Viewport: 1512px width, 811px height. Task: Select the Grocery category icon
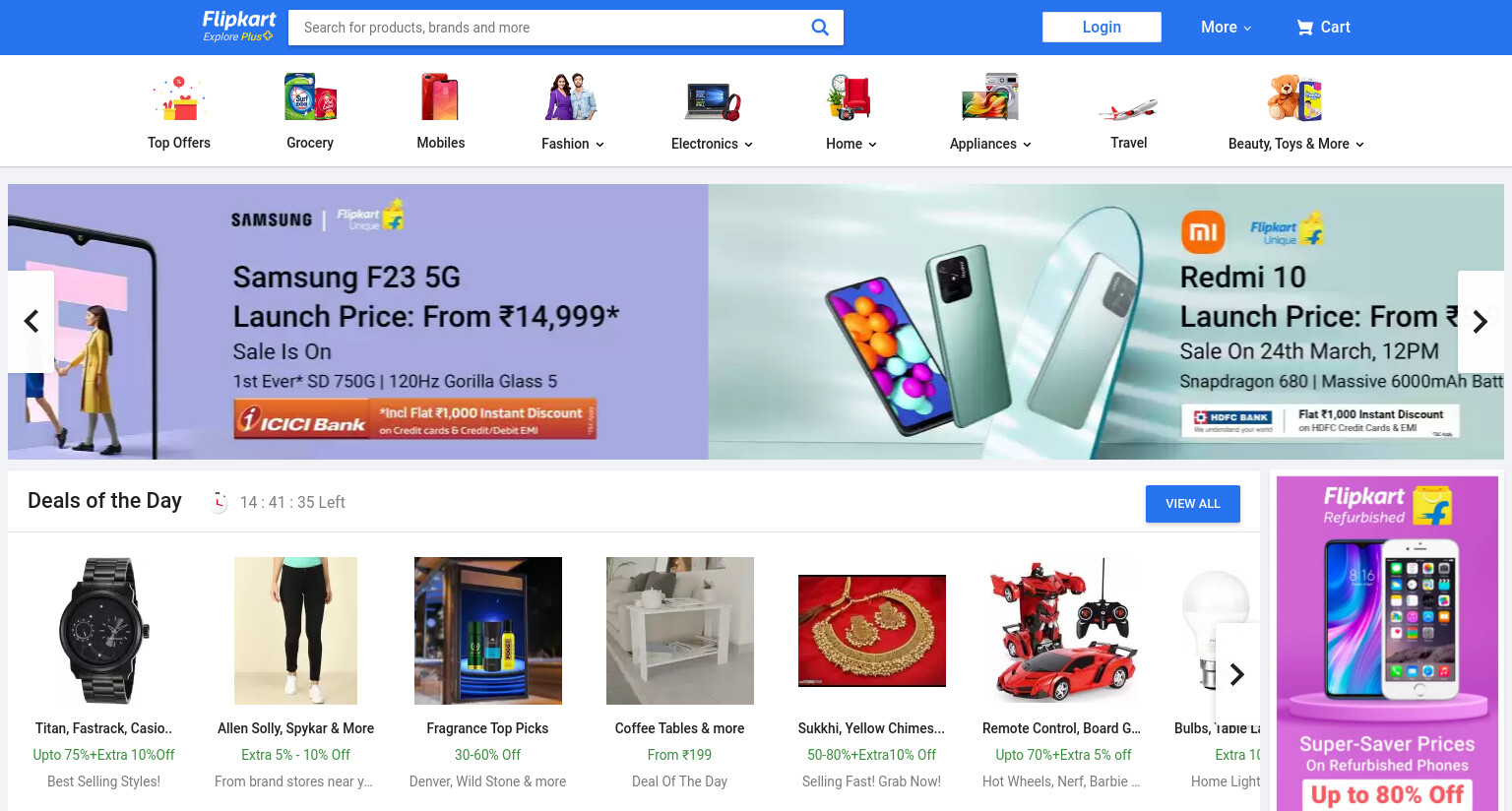click(x=310, y=97)
